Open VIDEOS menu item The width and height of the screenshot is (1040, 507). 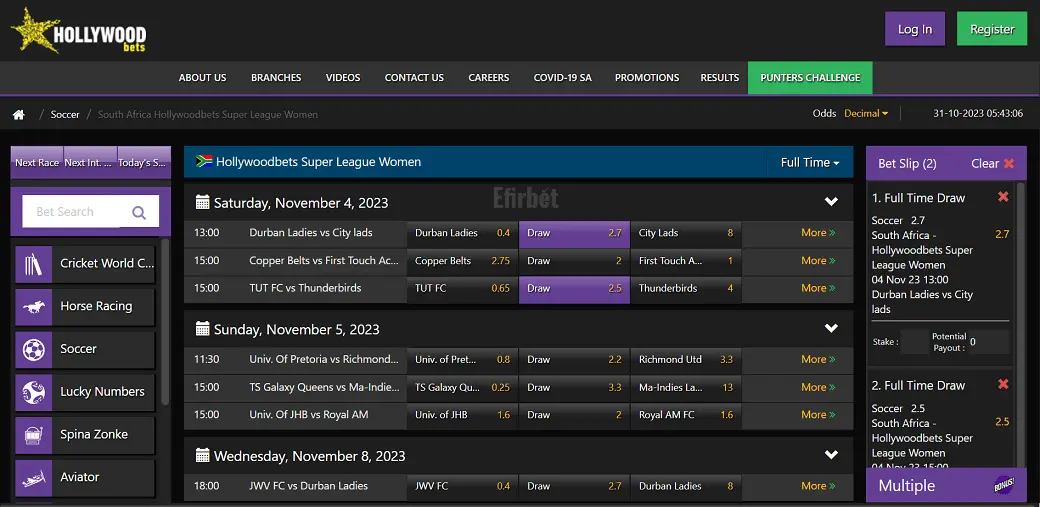[x=343, y=78]
